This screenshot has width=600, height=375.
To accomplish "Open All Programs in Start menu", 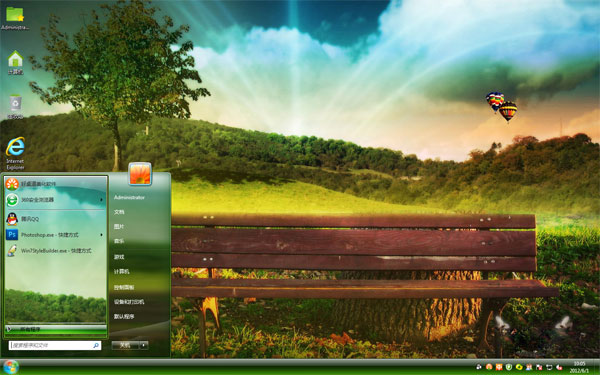I will pyautogui.click(x=56, y=329).
